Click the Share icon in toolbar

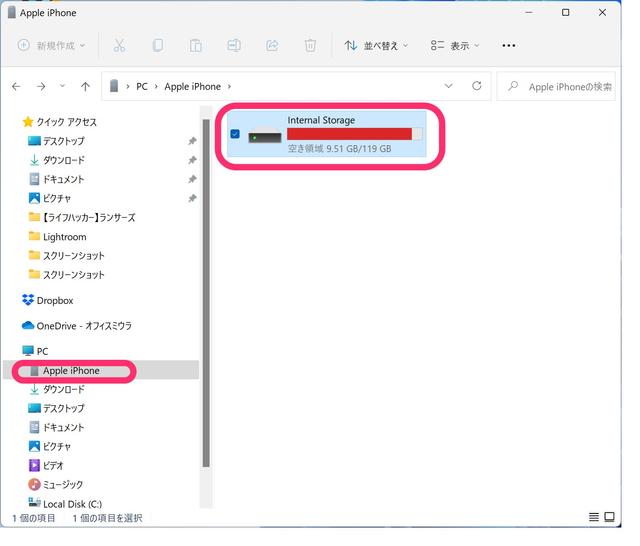[272, 45]
